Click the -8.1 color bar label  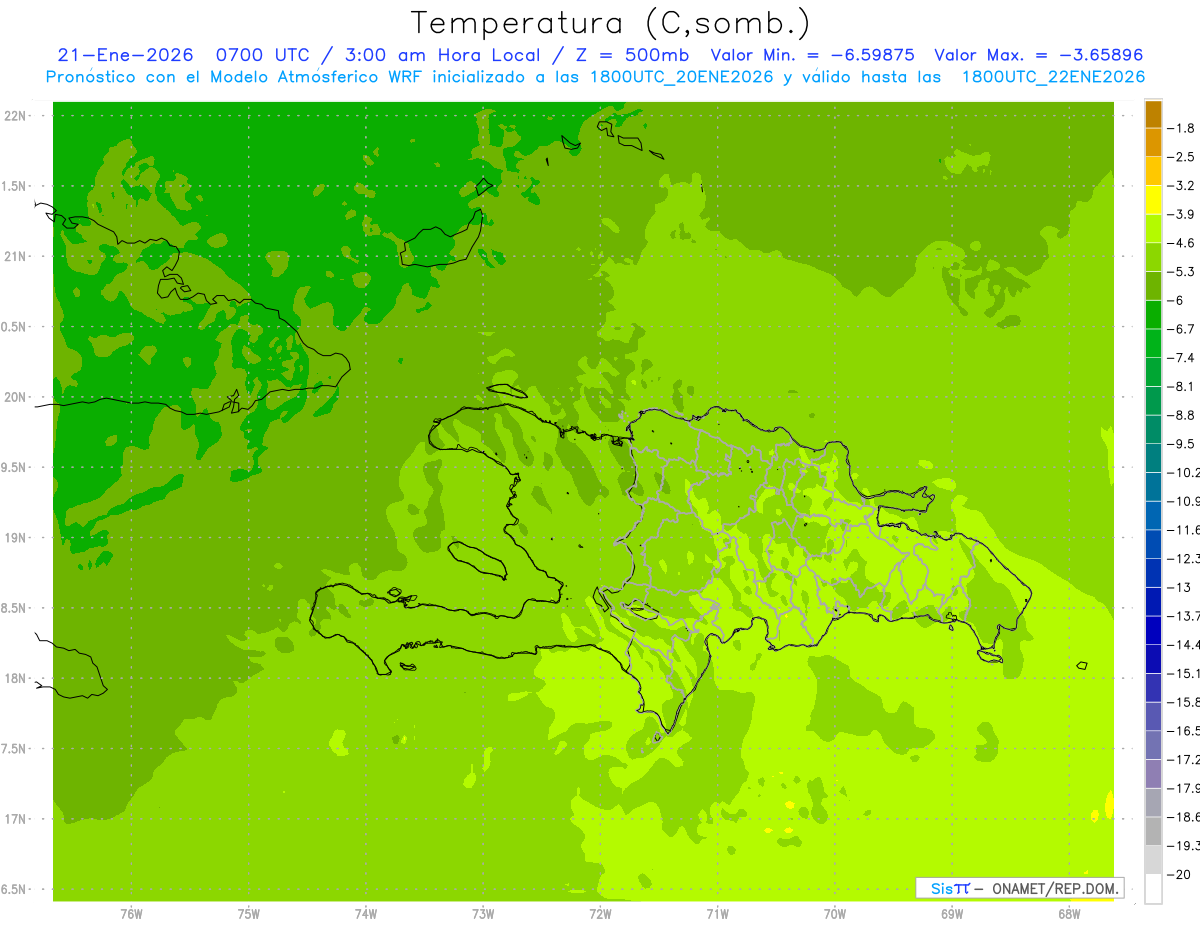click(1181, 386)
